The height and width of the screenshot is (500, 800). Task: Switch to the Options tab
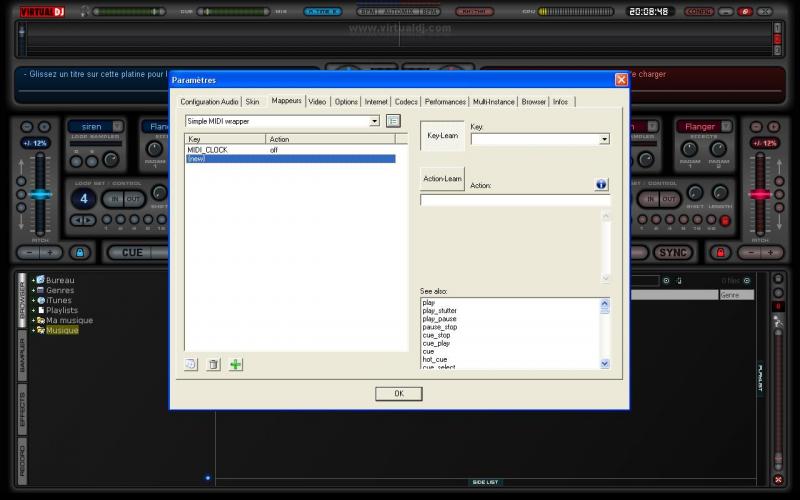pyautogui.click(x=346, y=102)
